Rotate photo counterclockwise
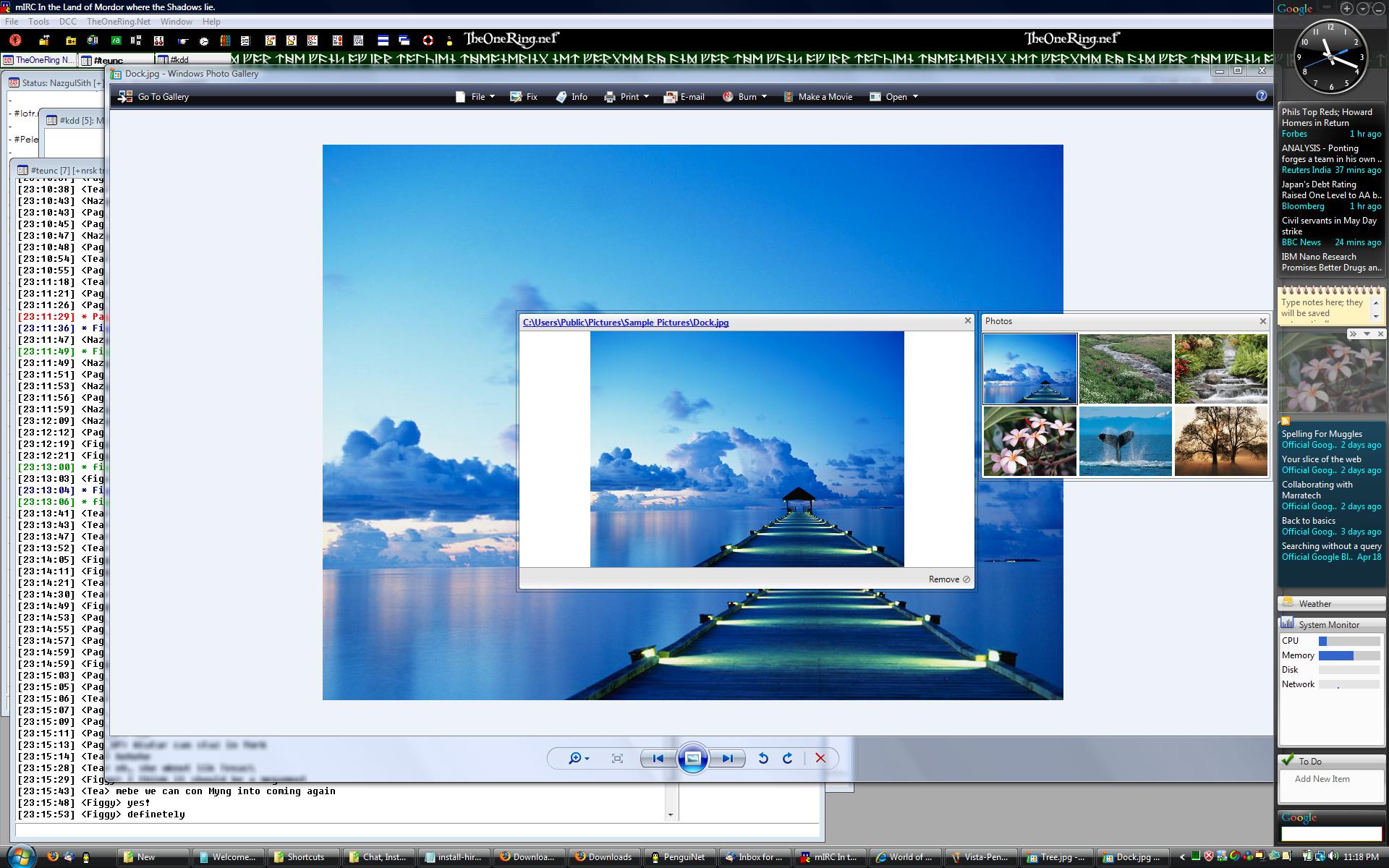Viewport: 1389px width, 868px height. (763, 758)
